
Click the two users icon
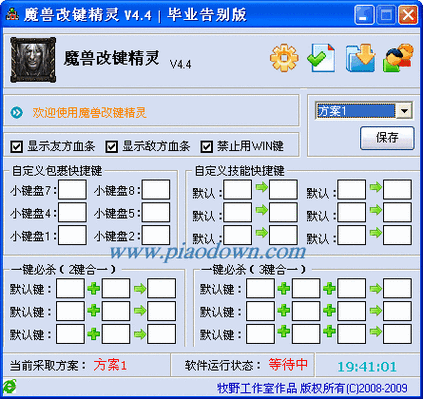(398, 57)
